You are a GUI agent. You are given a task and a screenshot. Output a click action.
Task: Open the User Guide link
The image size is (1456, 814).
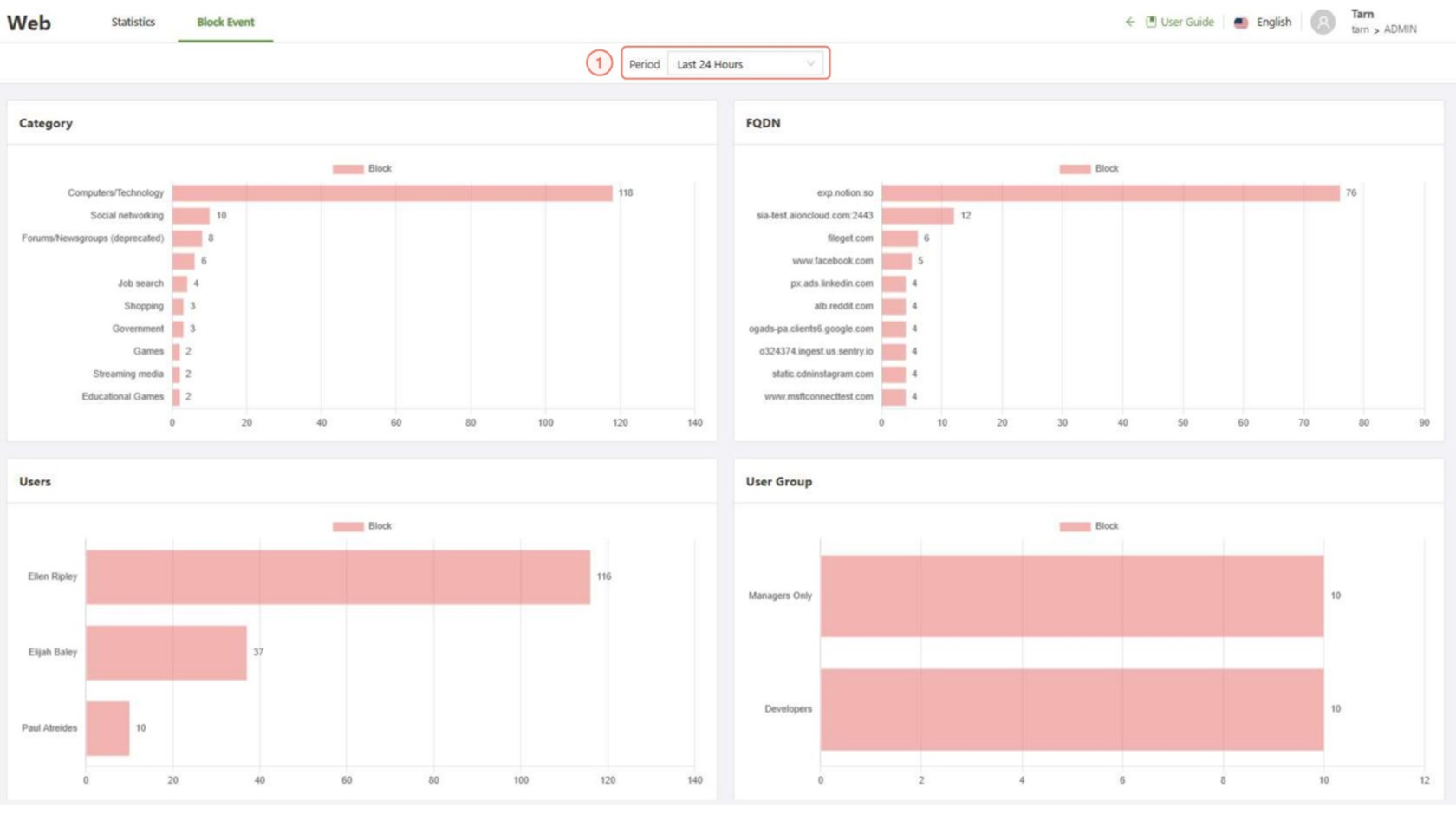tap(1186, 22)
